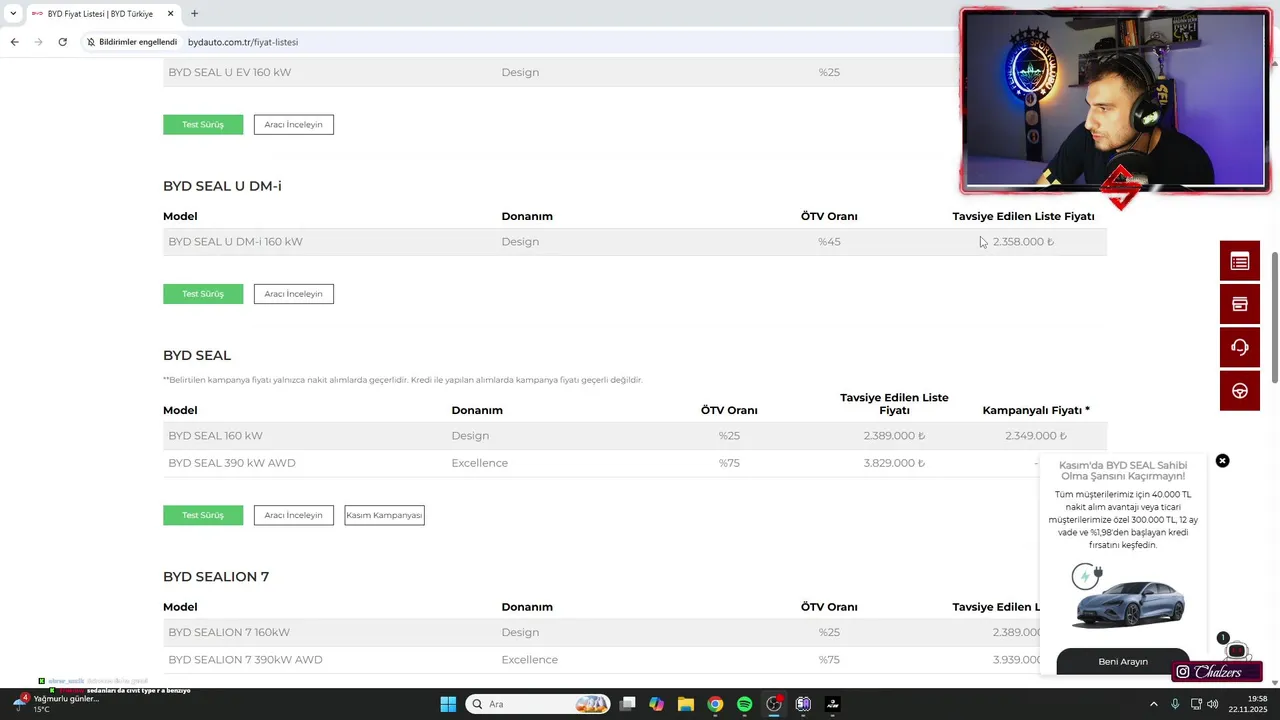Select the BYD Fiyat Listesi browser tab

tap(102, 14)
